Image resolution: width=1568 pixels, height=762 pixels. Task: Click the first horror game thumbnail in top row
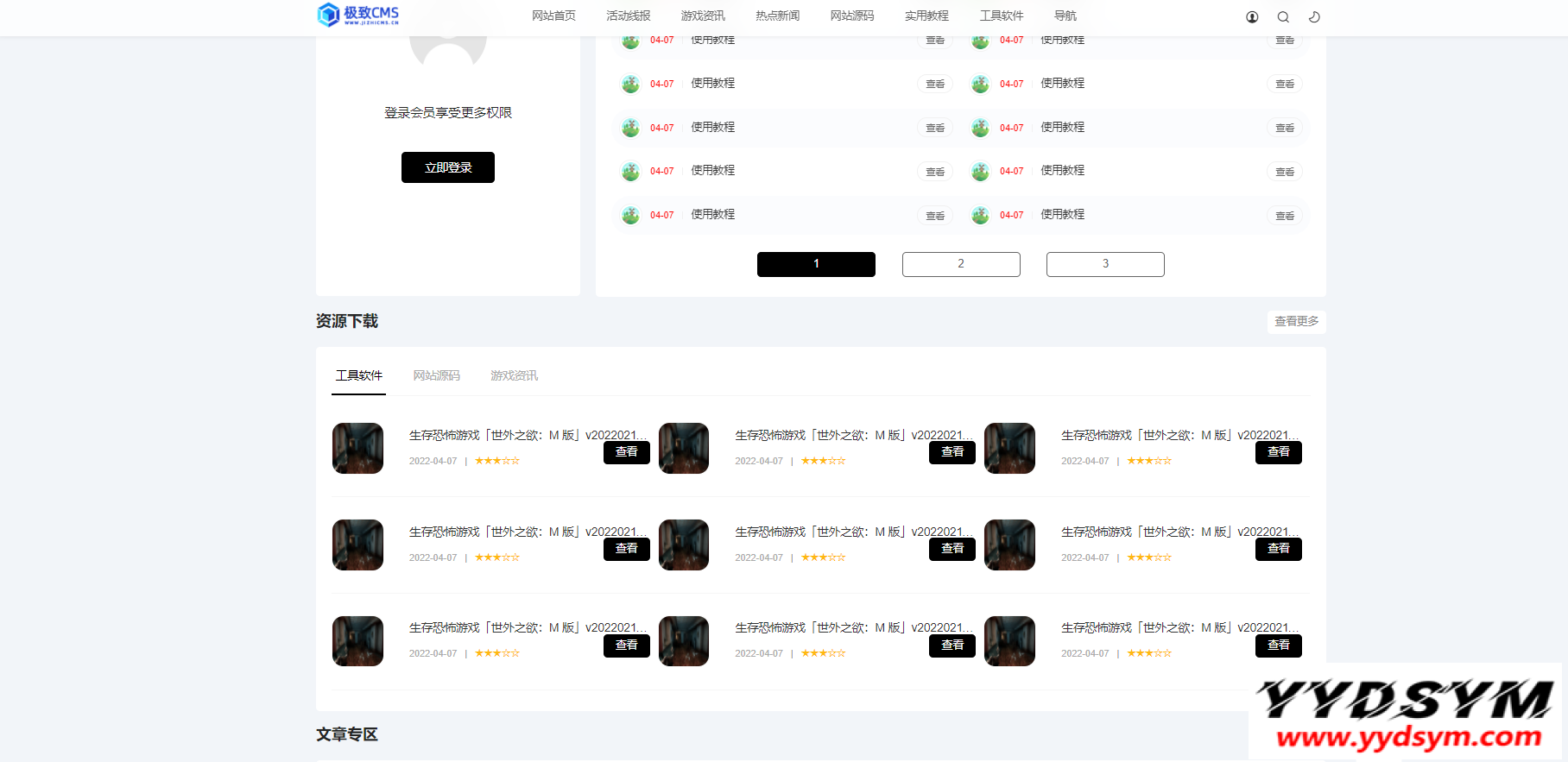click(357, 448)
